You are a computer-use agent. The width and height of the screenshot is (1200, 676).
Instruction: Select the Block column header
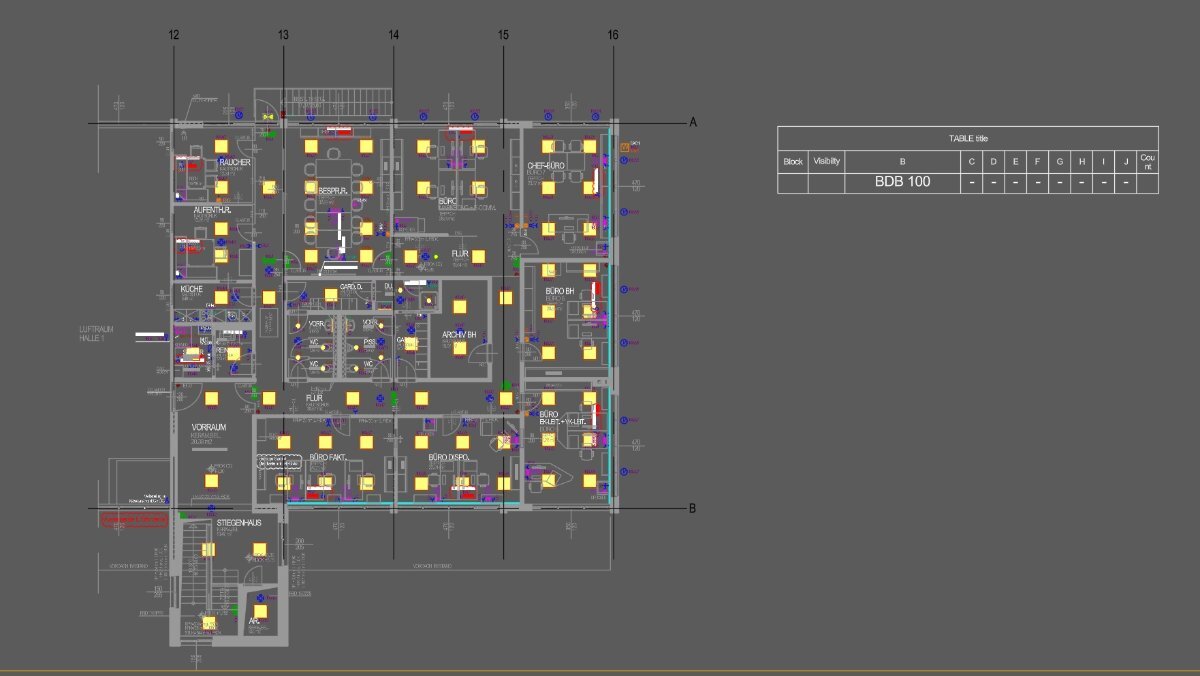click(x=793, y=161)
